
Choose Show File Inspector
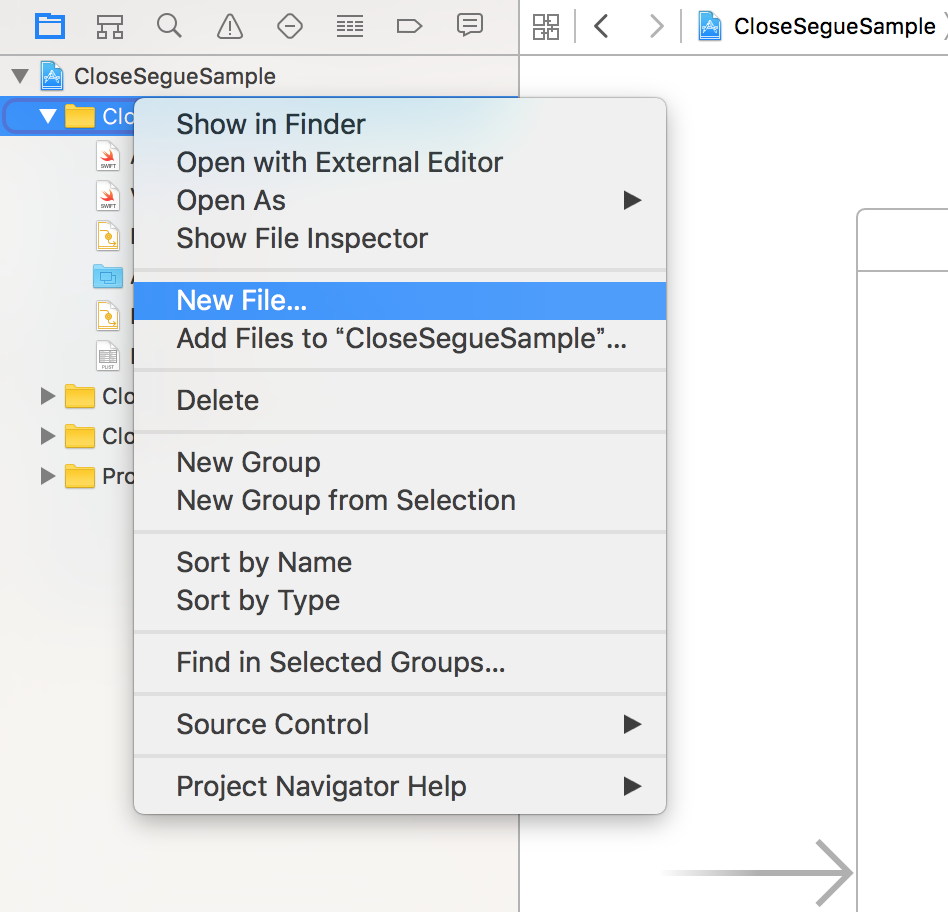click(x=400, y=238)
